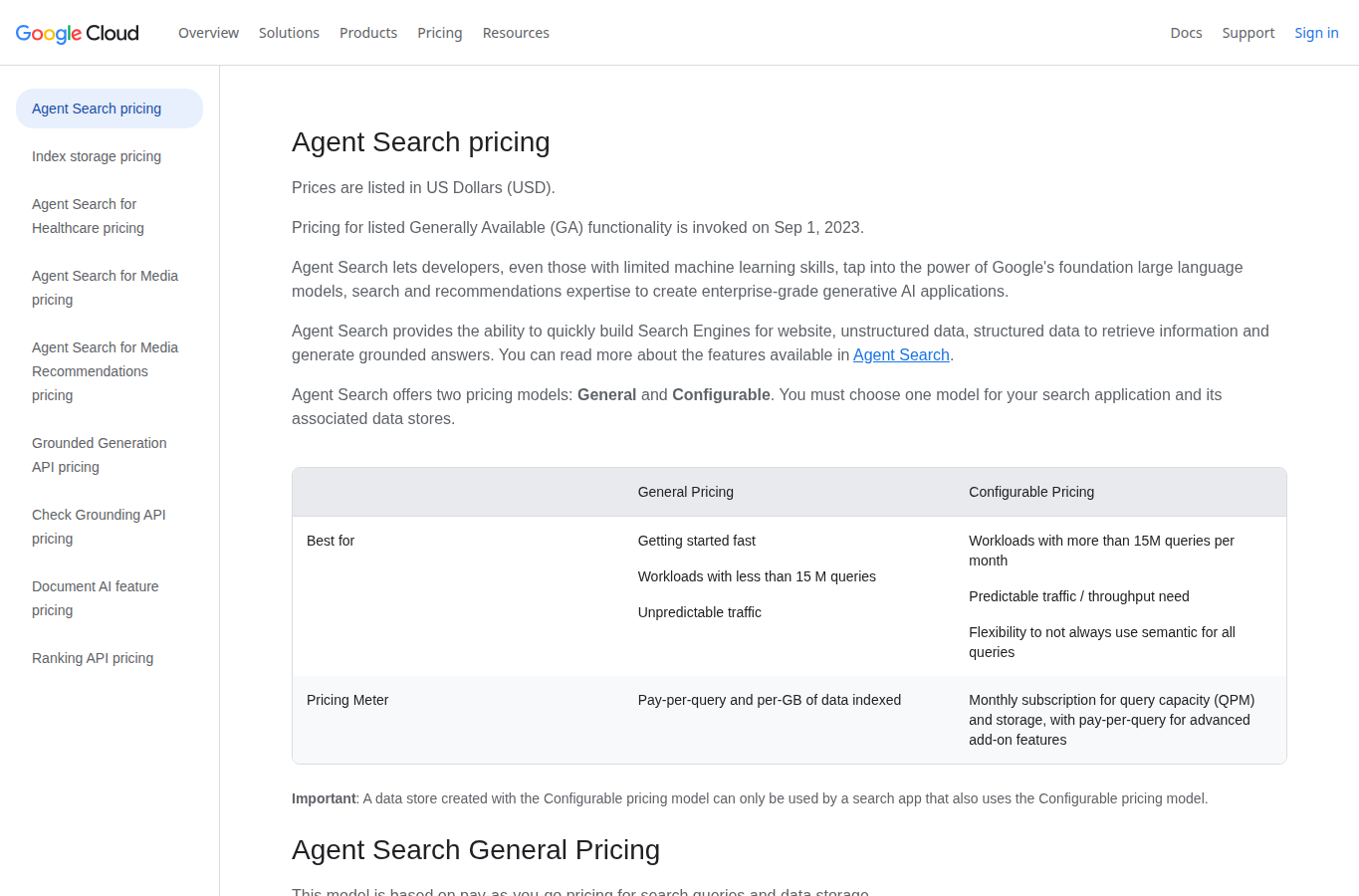Open Agent Search for Media Recommendations pricing
Image resolution: width=1359 pixels, height=896 pixels.
coord(105,371)
